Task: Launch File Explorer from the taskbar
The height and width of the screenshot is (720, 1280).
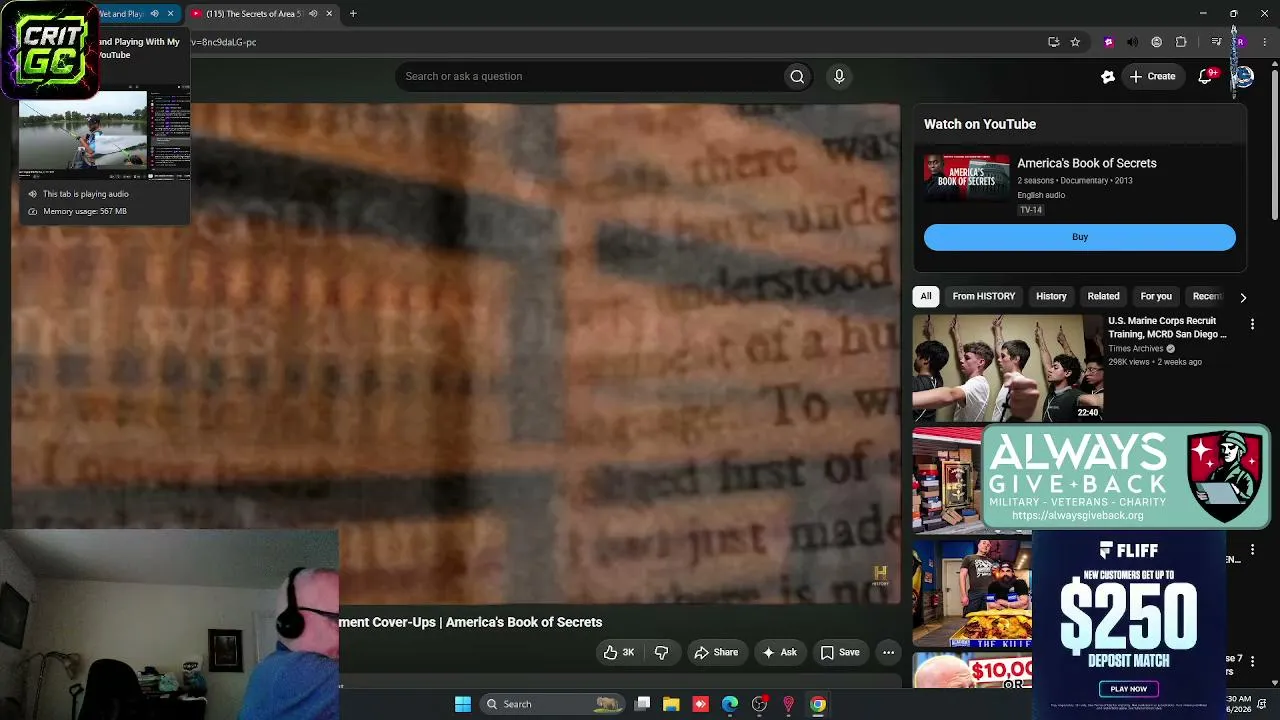Action: tap(671, 704)
